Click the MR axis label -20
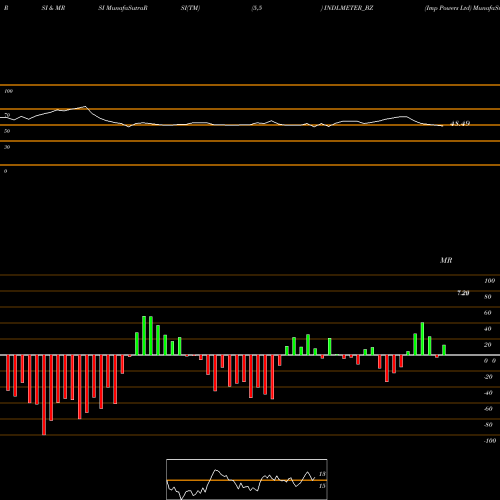Image resolution: width=500 pixels, height=500 pixels. coord(488,377)
